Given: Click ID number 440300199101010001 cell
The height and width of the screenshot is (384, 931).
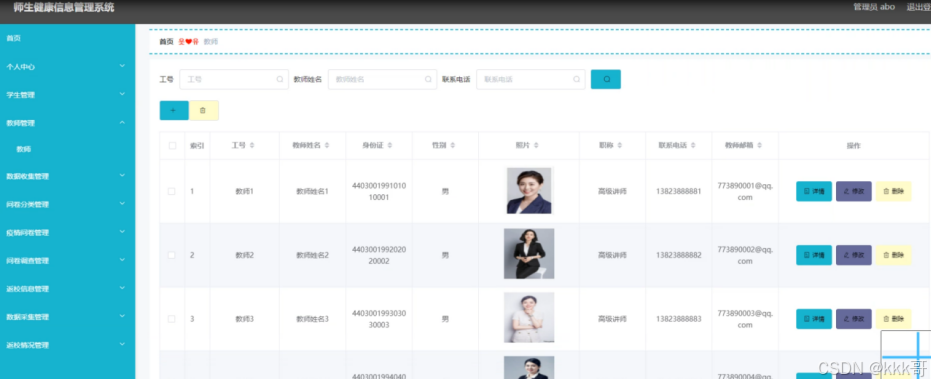Looking at the screenshot, I should point(379,192).
